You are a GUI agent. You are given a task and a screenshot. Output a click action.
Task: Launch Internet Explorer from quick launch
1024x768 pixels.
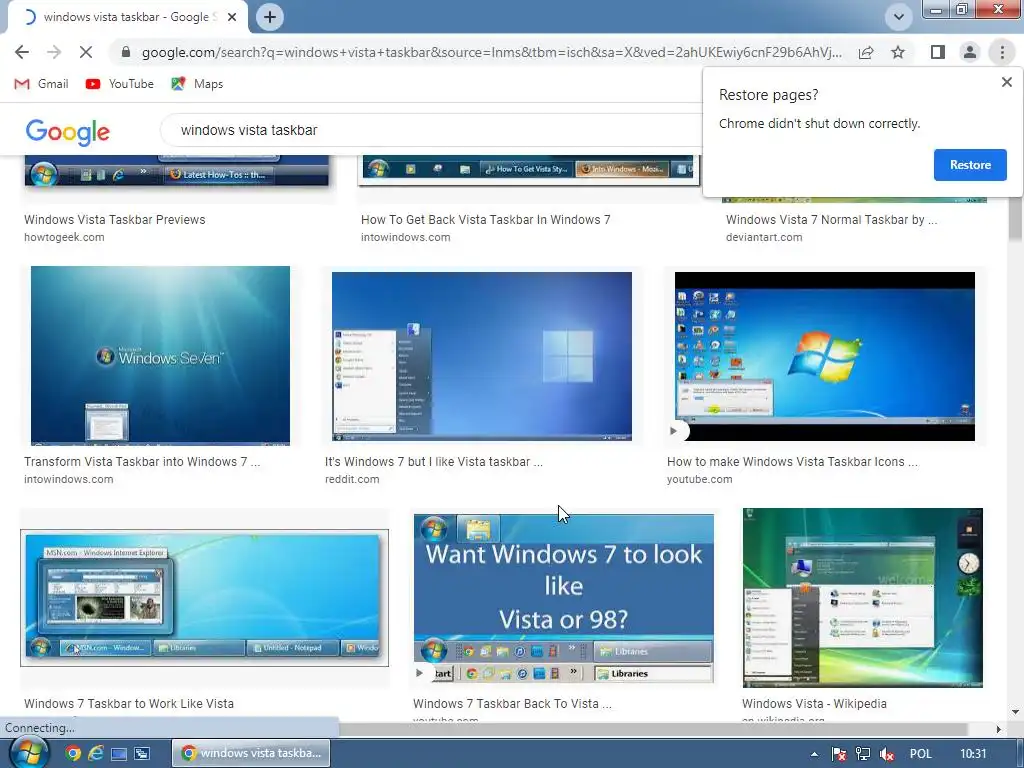coord(95,754)
